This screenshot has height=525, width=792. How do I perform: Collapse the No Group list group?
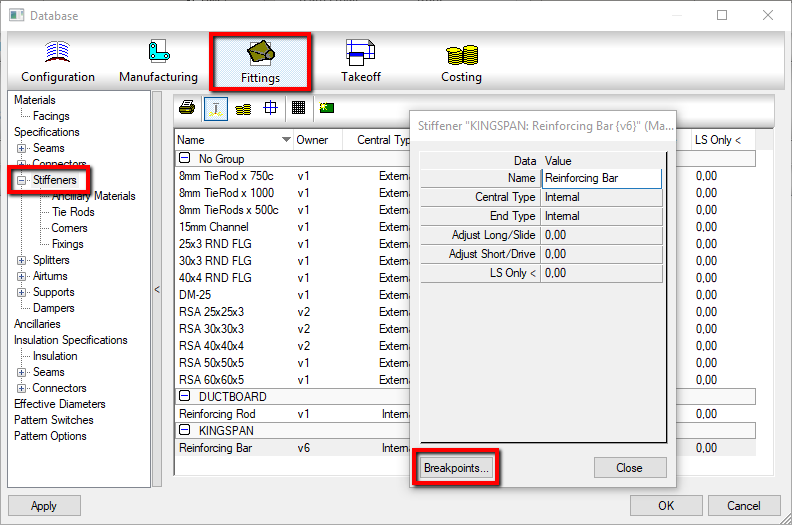[185, 158]
